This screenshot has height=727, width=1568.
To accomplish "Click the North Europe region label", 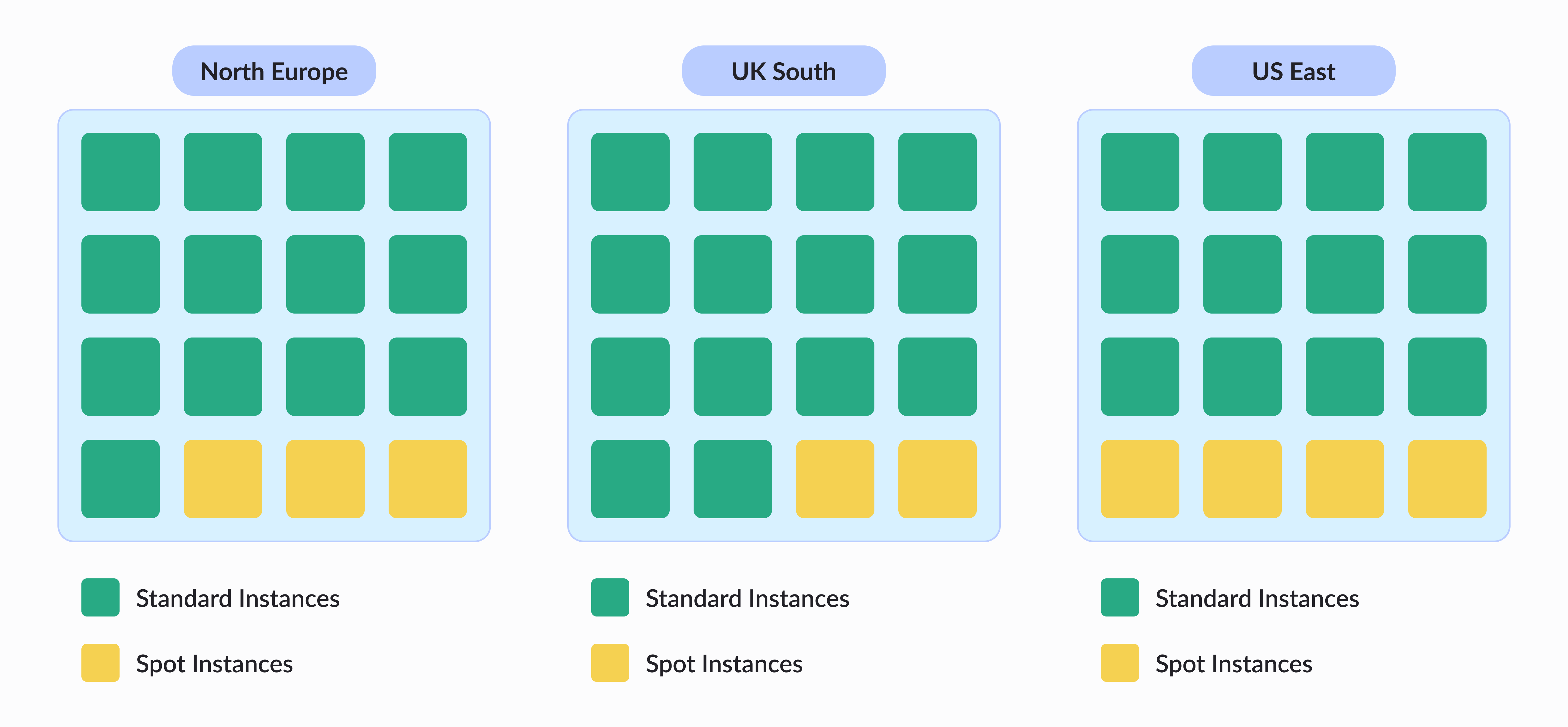I will coord(274,70).
